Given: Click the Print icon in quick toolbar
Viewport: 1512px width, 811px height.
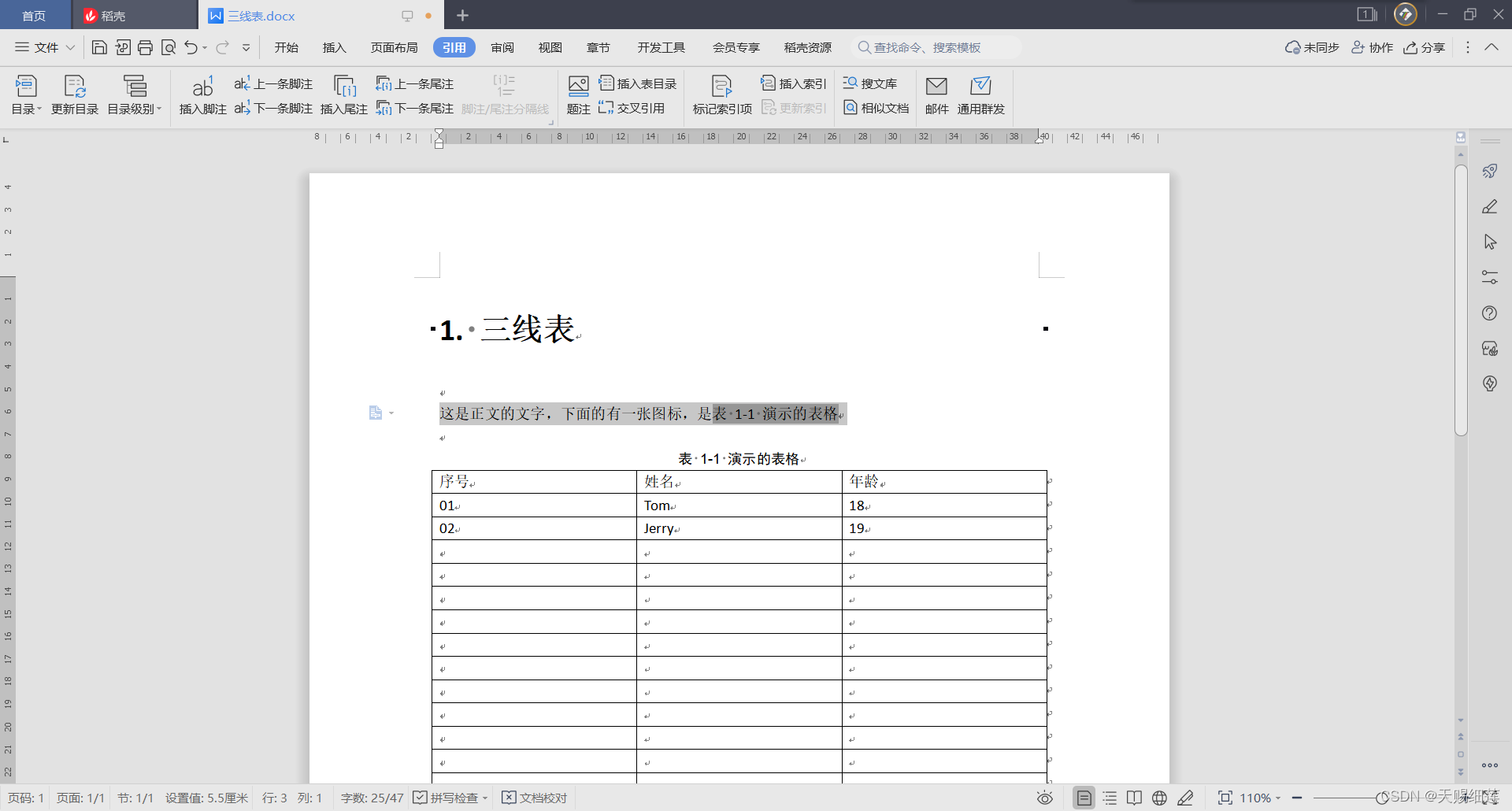Looking at the screenshot, I should coord(145,47).
